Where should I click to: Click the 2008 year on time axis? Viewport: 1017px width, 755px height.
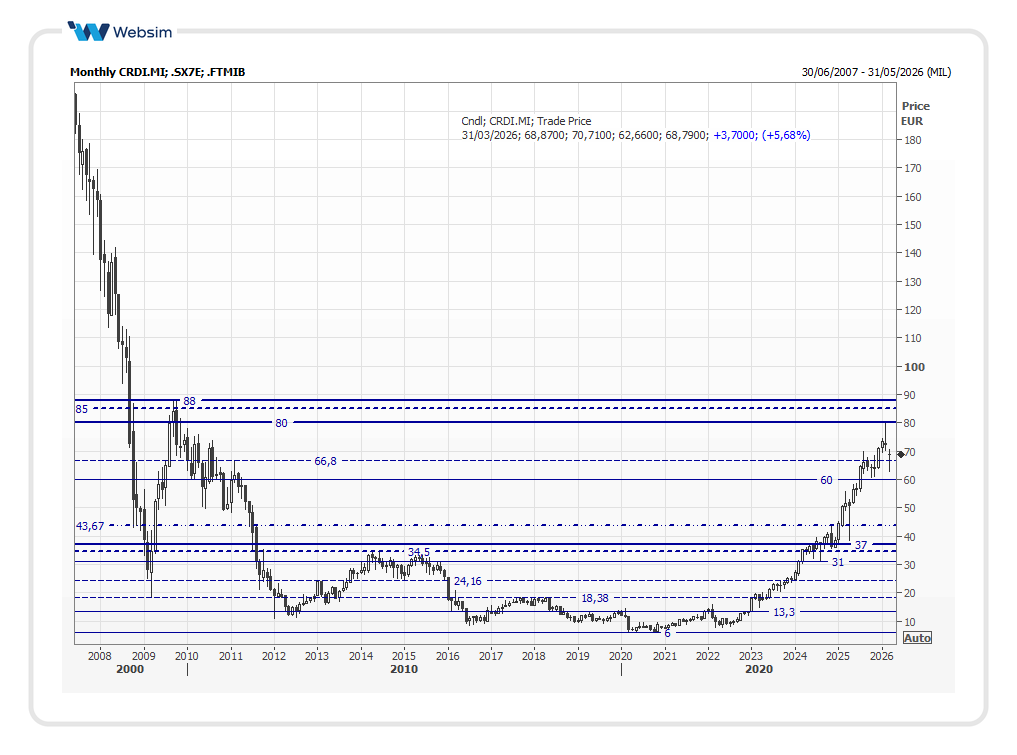coord(99,656)
